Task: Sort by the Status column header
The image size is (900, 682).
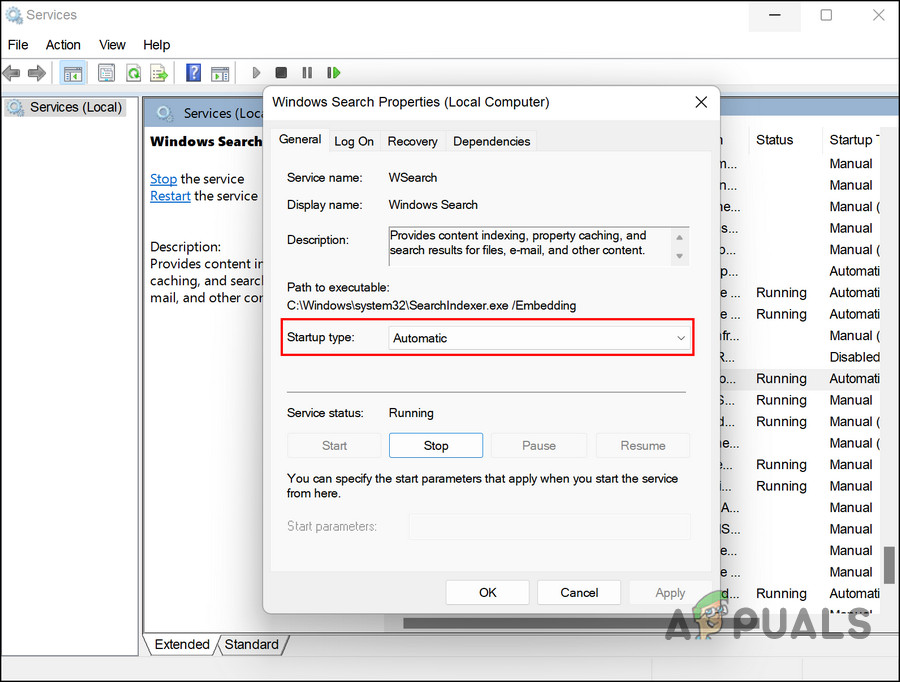Action: [x=774, y=140]
